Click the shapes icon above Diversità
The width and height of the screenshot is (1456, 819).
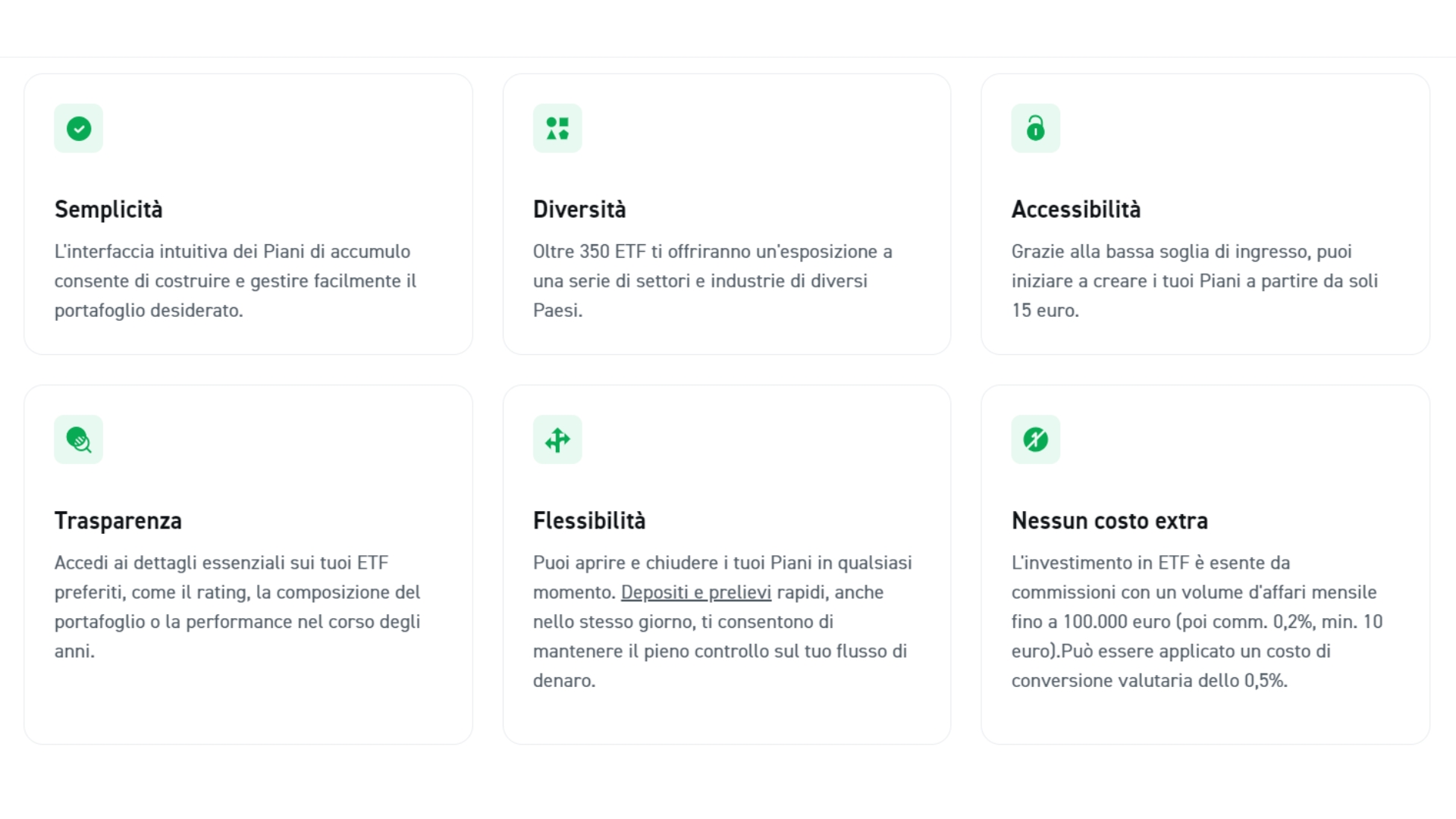click(x=557, y=128)
